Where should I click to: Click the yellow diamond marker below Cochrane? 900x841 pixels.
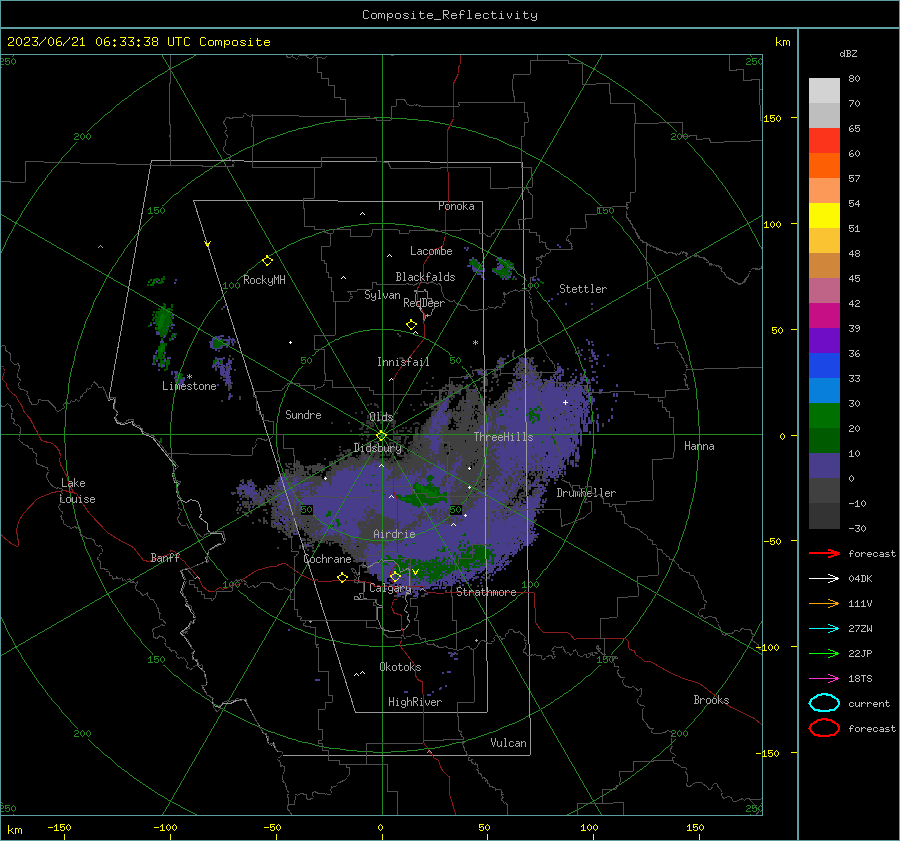click(x=342, y=577)
